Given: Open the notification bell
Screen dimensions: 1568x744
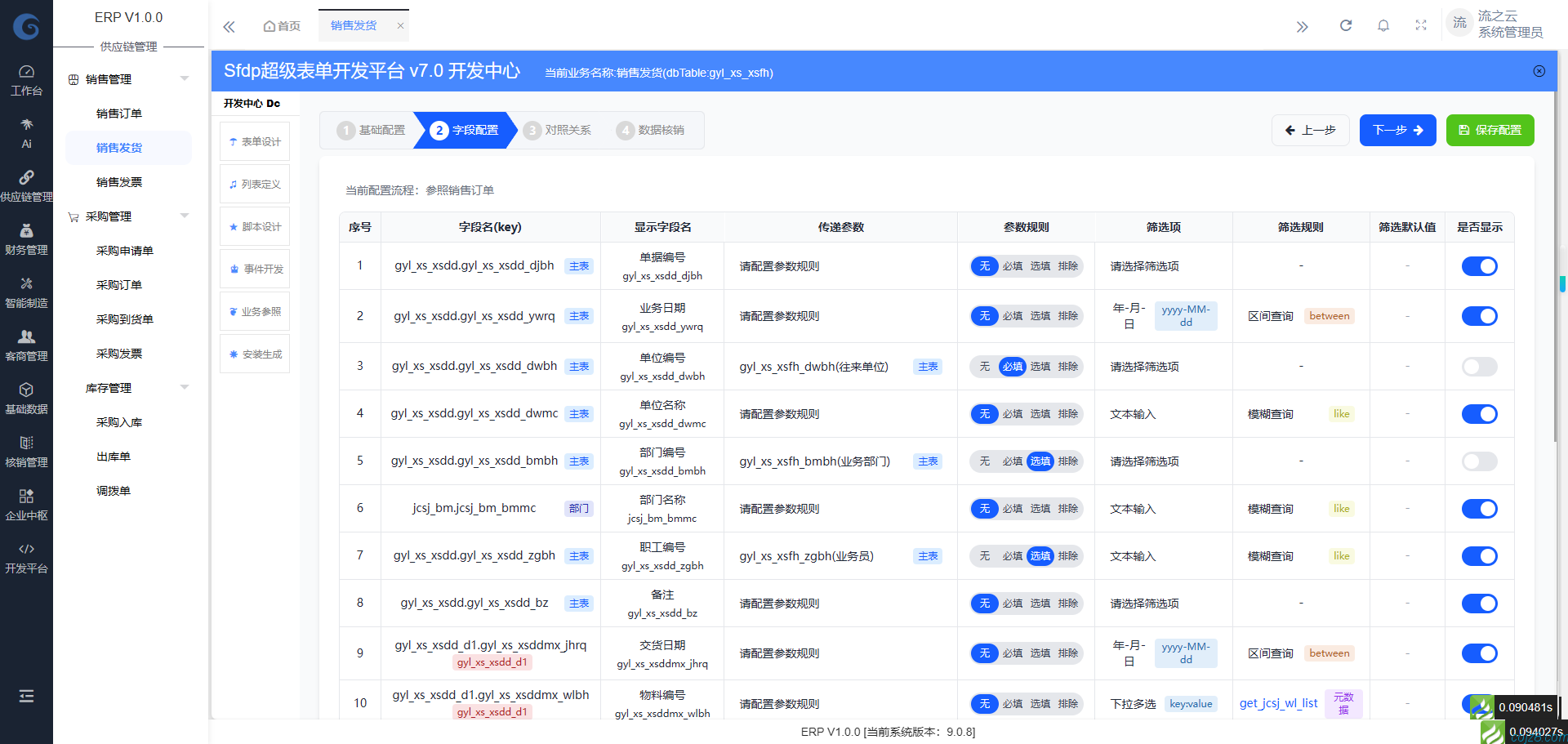Looking at the screenshot, I should (1383, 25).
